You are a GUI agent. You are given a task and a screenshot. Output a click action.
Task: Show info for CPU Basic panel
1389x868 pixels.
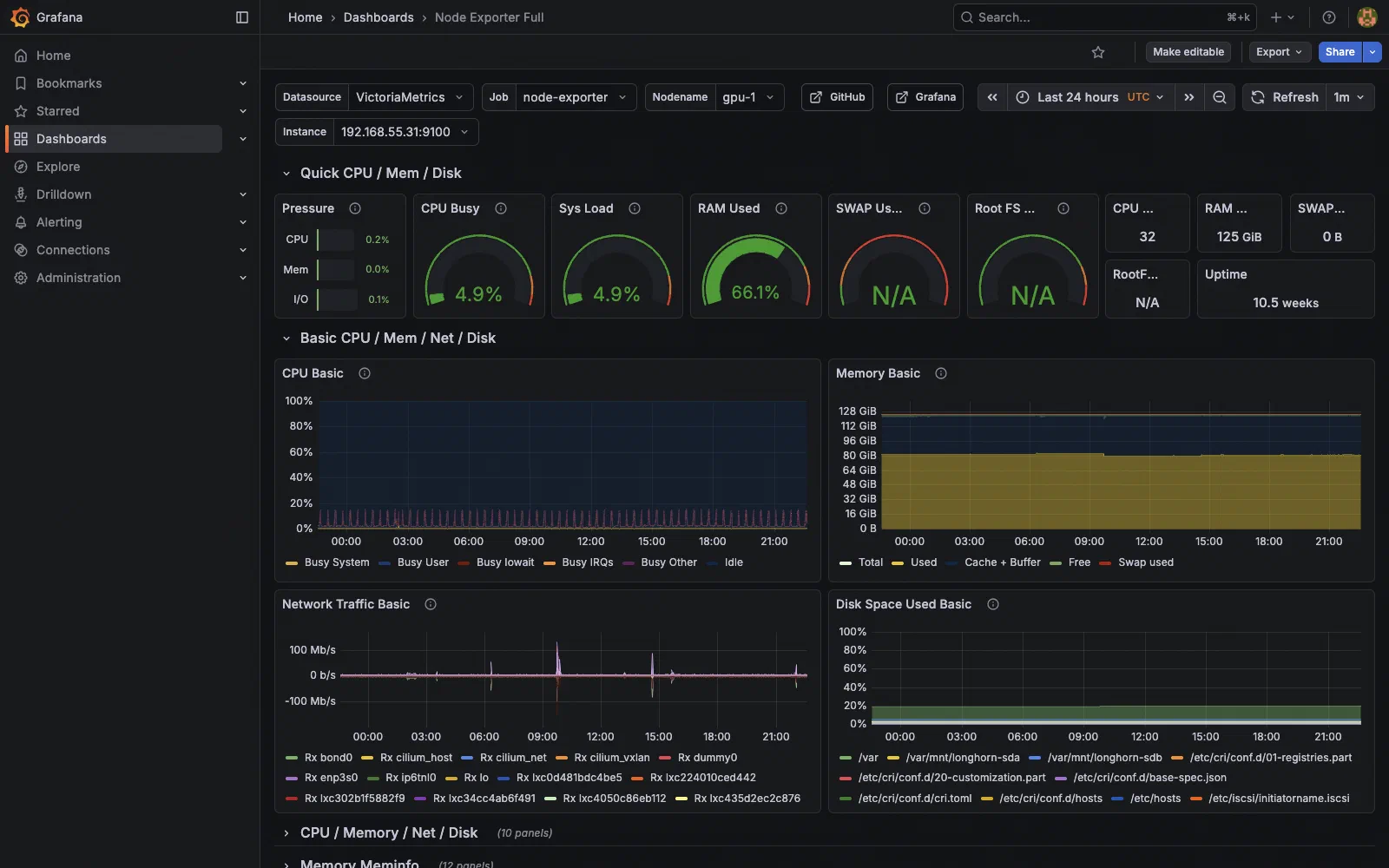[365, 373]
